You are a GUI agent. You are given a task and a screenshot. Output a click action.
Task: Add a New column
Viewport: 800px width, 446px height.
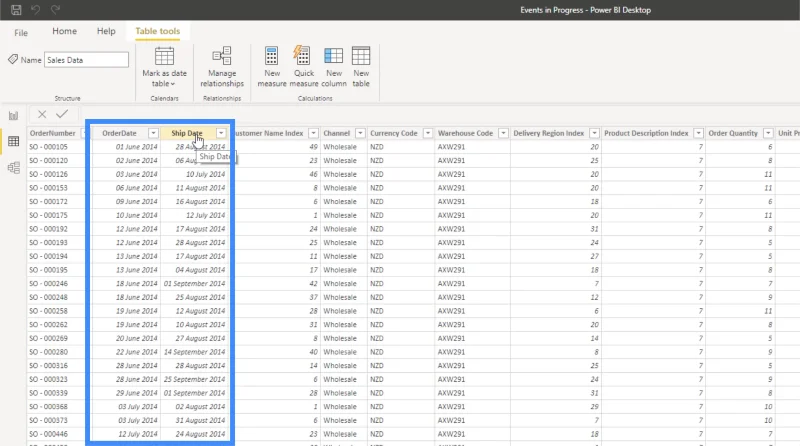(x=334, y=67)
